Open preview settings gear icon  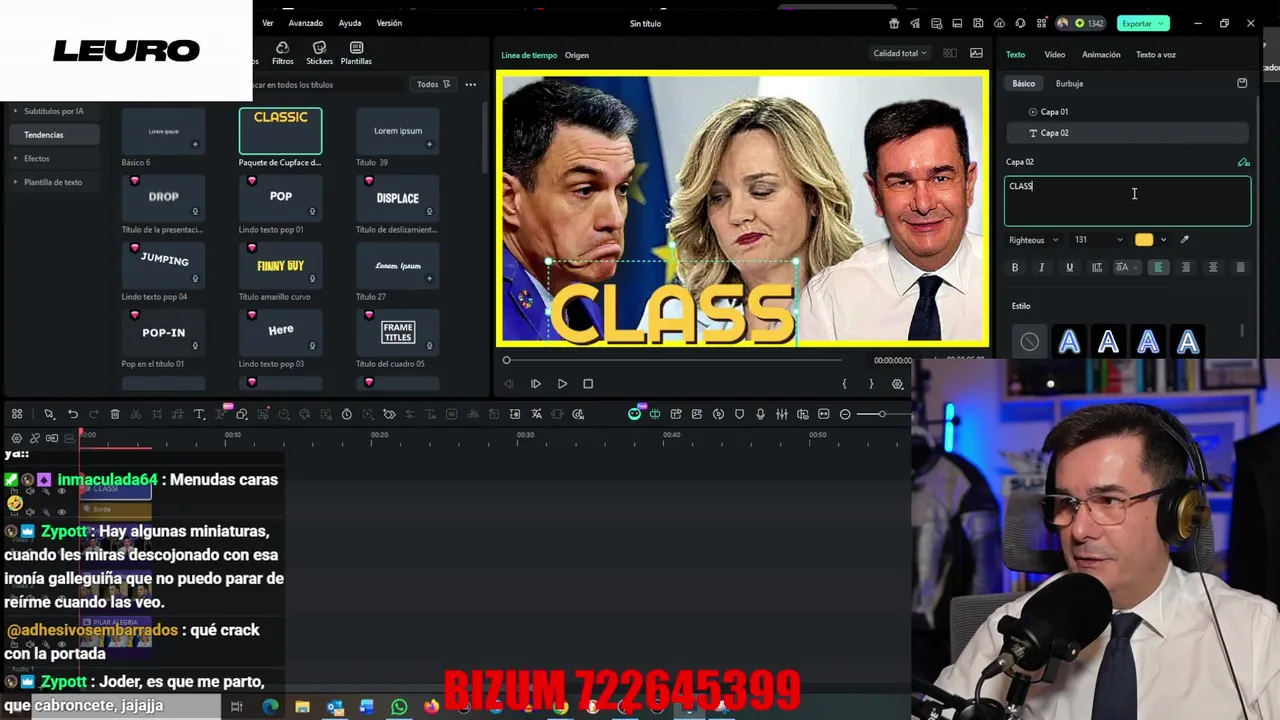pyautogui.click(x=897, y=384)
